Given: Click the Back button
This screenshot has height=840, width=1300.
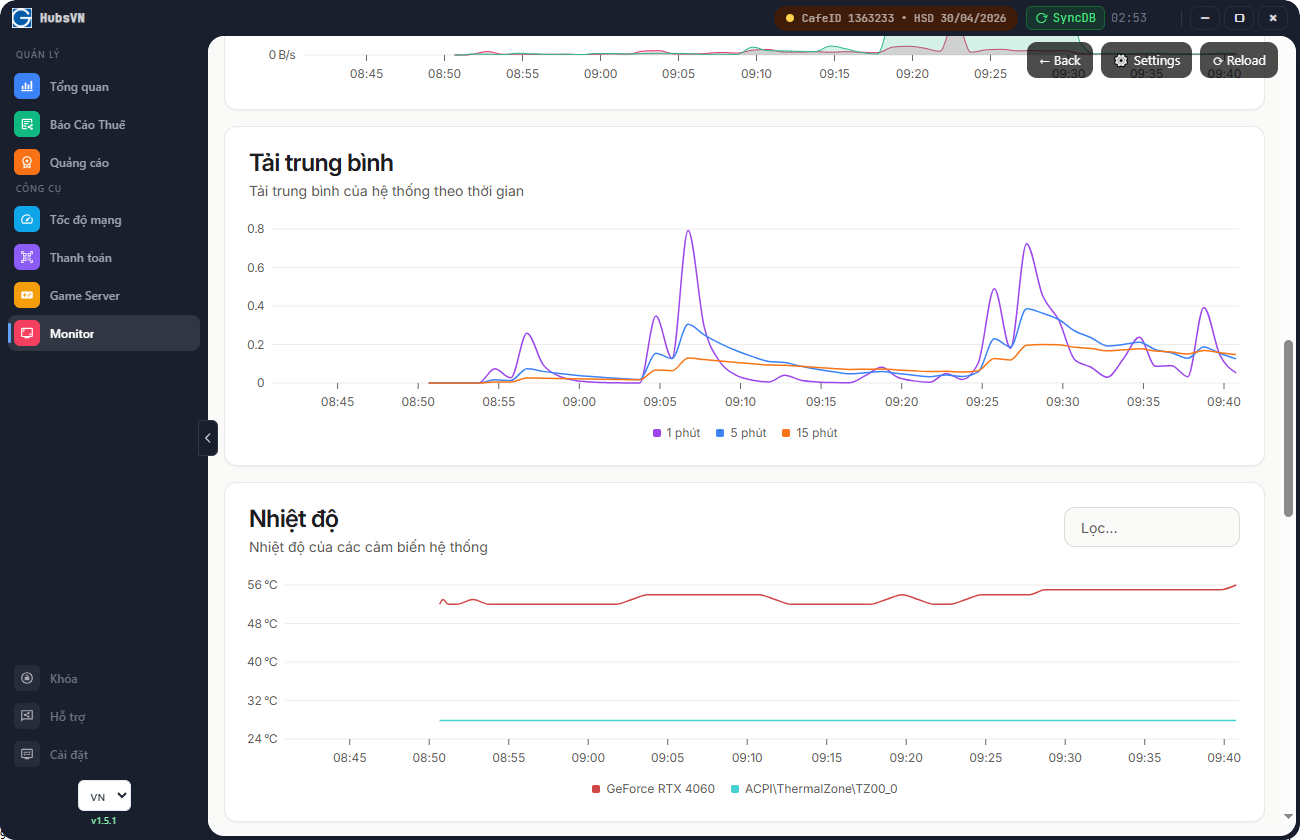Looking at the screenshot, I should [x=1059, y=60].
